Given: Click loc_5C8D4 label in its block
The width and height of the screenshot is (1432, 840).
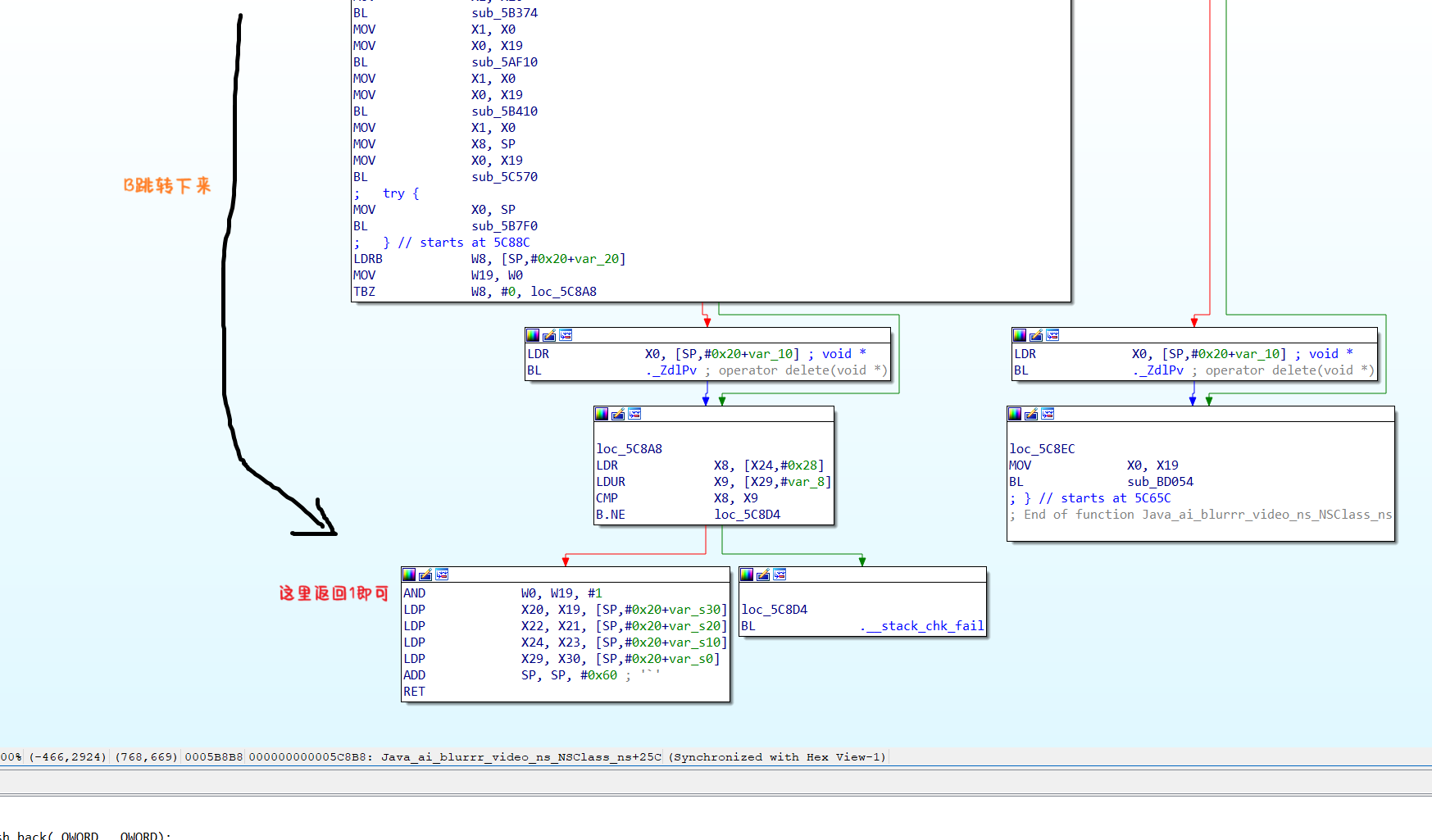Looking at the screenshot, I should [x=774, y=610].
